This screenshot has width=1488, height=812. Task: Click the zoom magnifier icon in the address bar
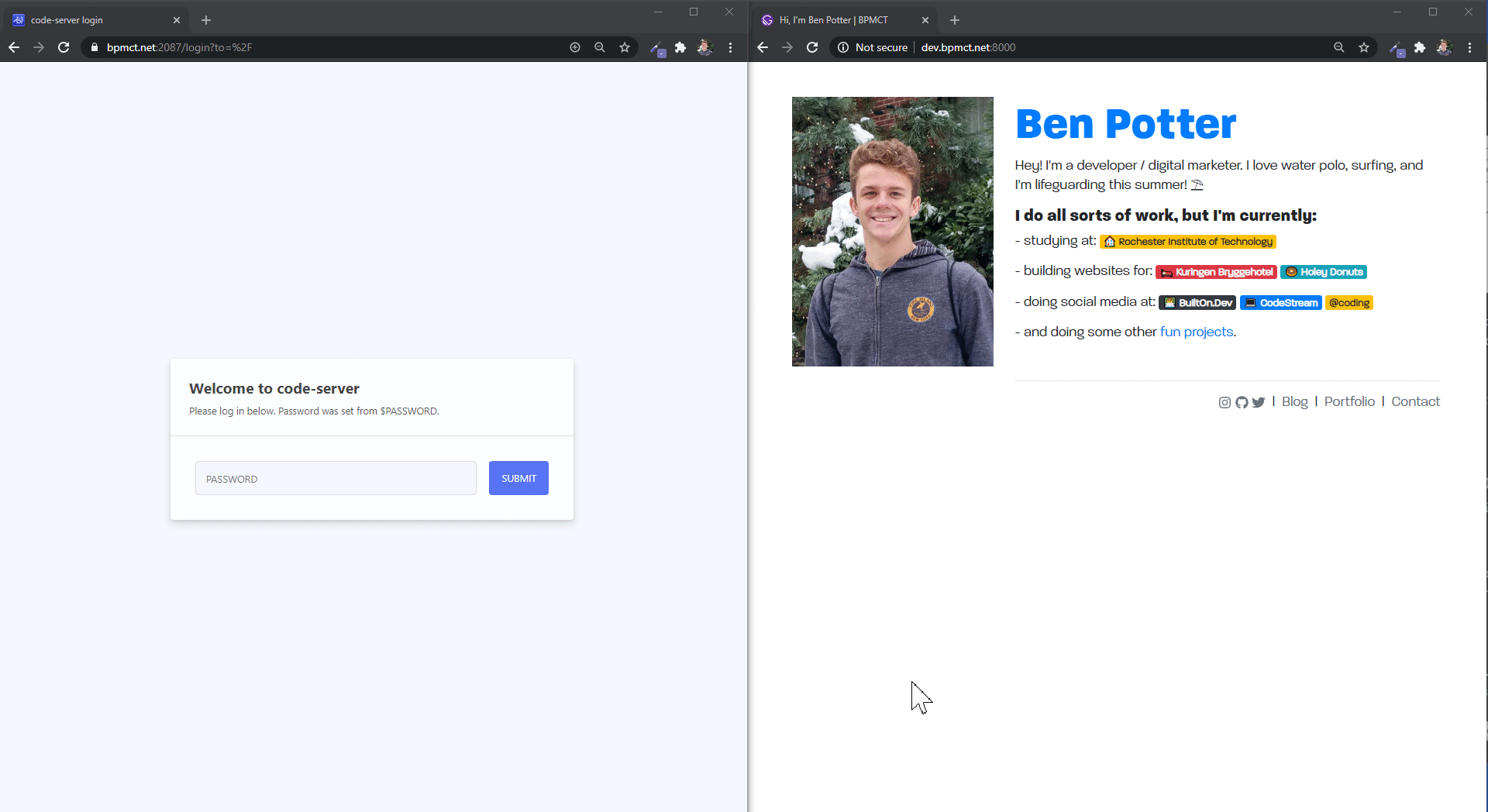(600, 47)
